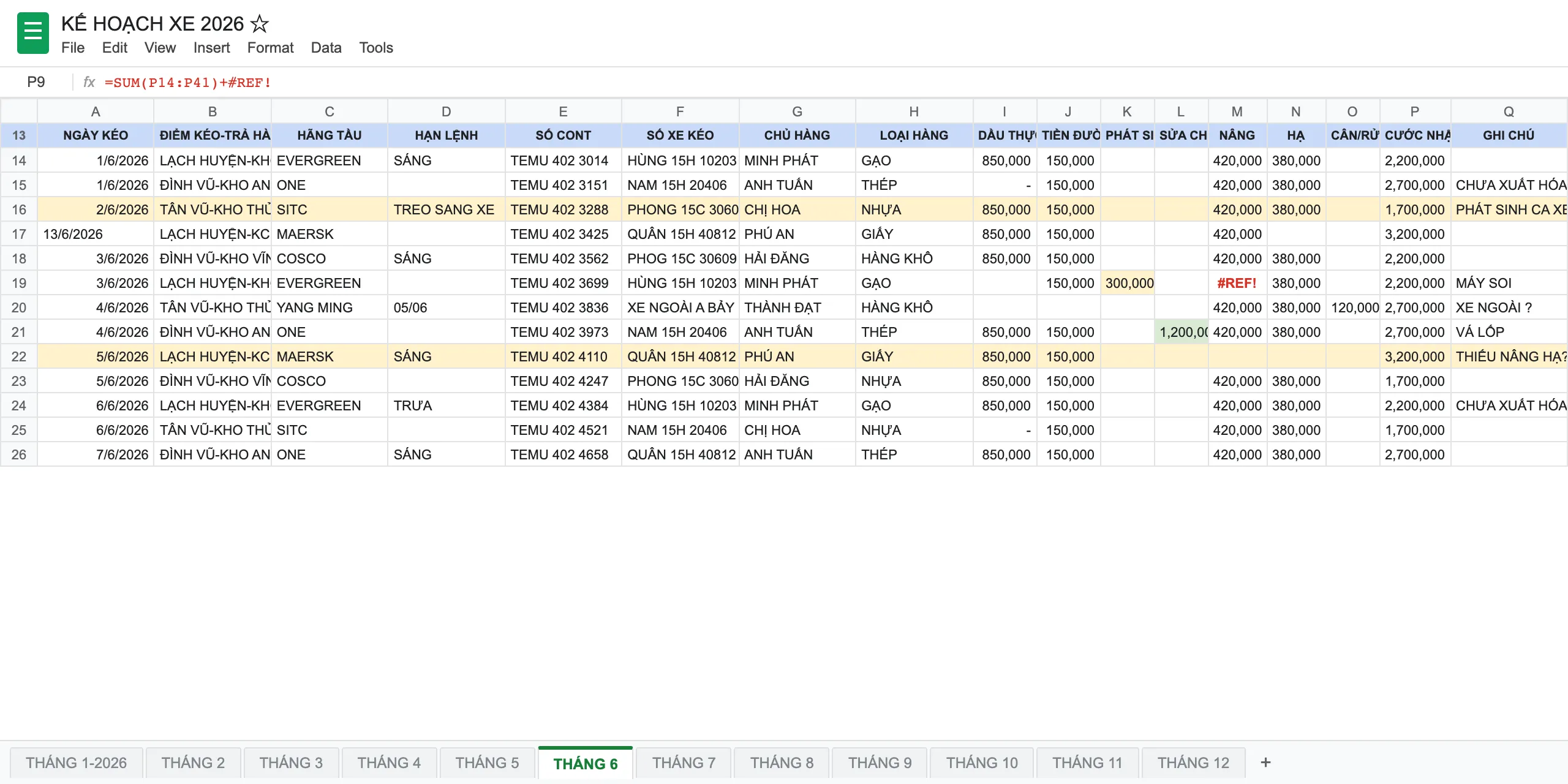This screenshot has width=1568, height=784.
Task: Switch to the THÁNG 4 sheet tab
Action: pyautogui.click(x=389, y=763)
